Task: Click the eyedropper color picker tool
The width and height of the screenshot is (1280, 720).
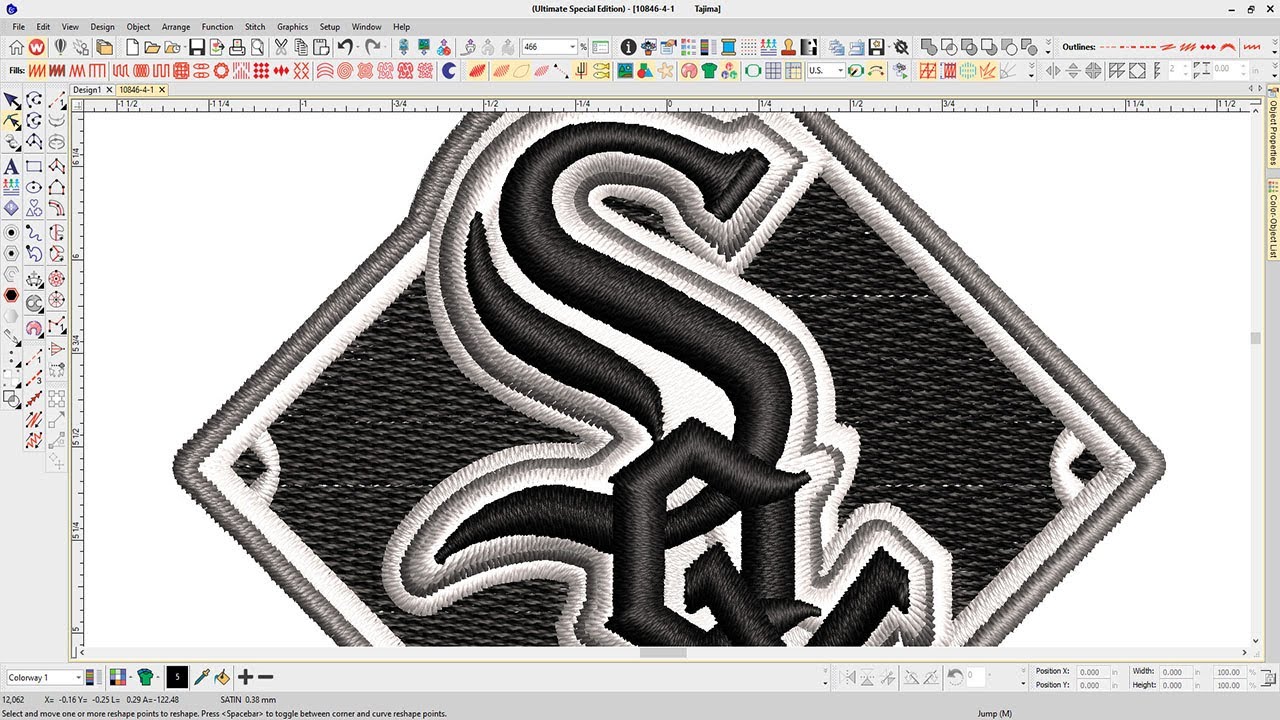Action: coord(202,677)
